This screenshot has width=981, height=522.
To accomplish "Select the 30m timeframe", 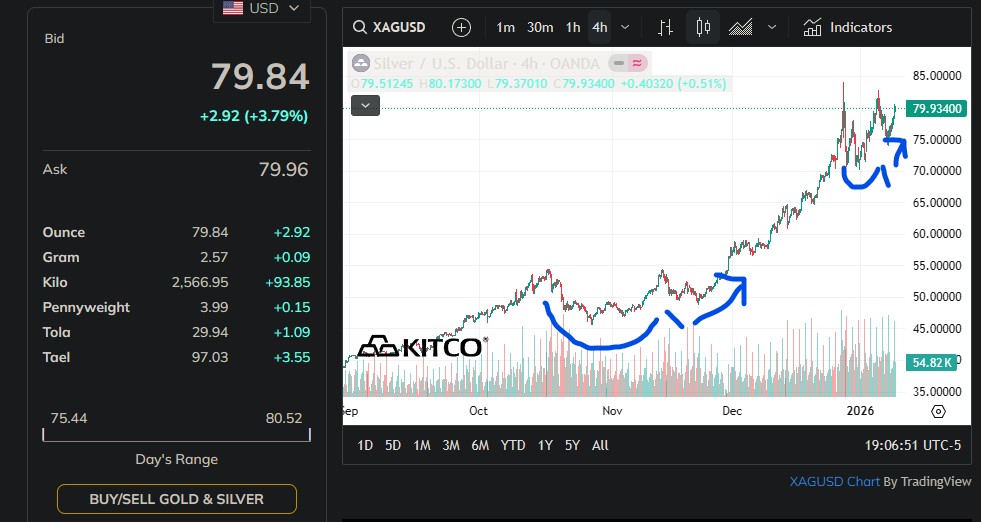I will 540,28.
